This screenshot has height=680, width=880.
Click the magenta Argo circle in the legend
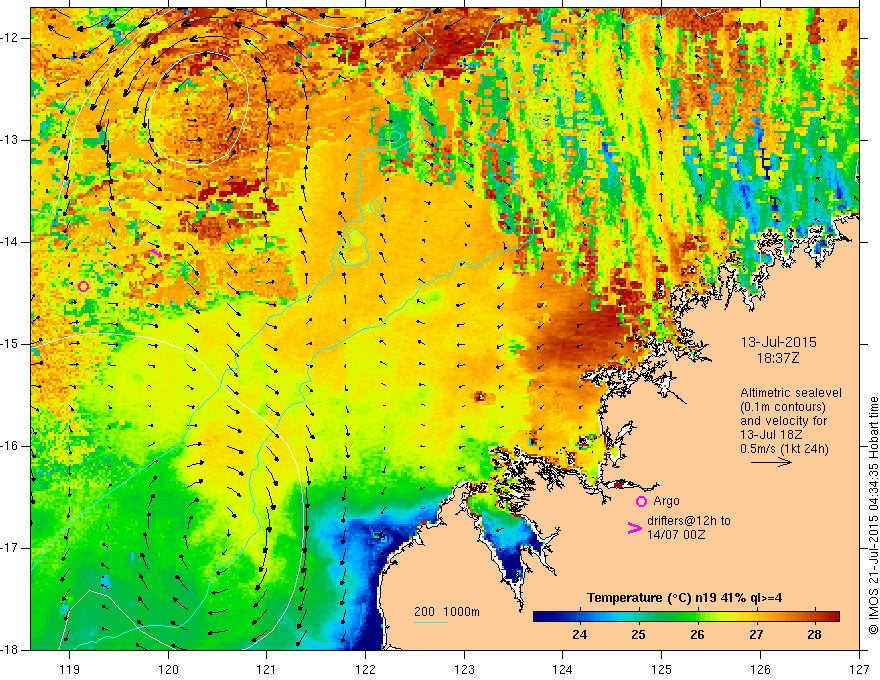click(641, 501)
